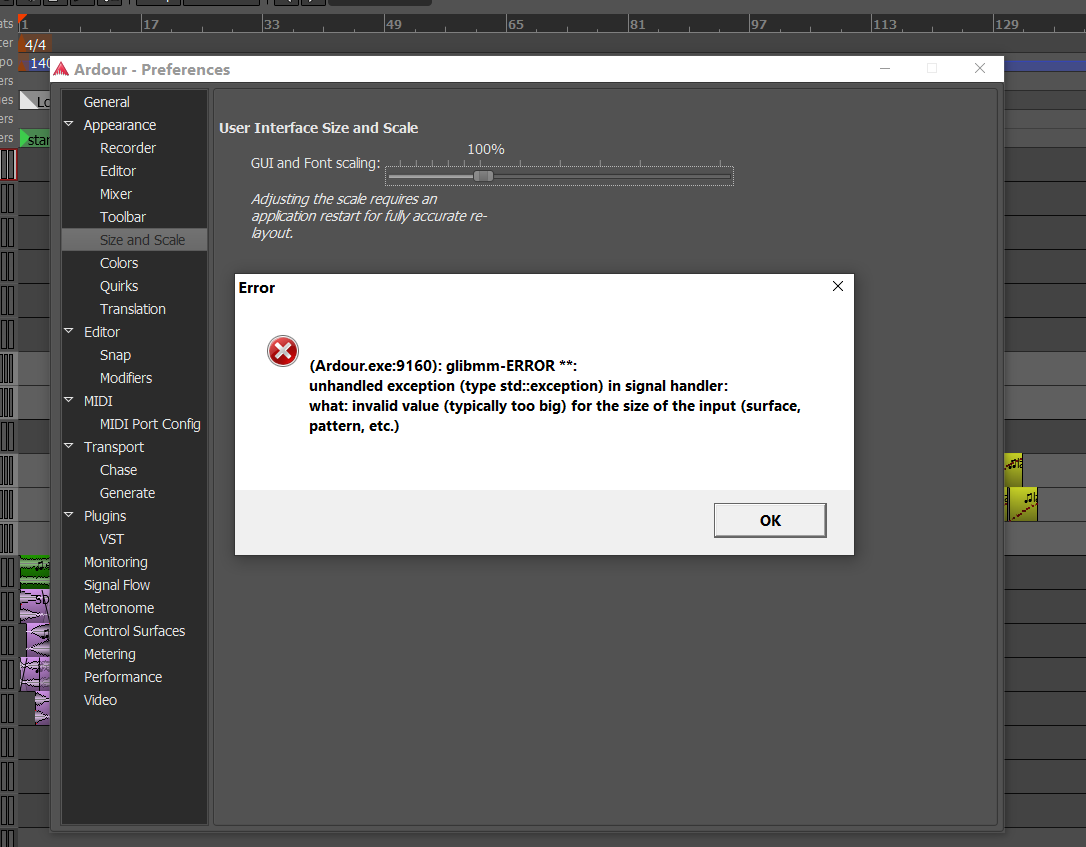This screenshot has width=1086, height=847.
Task: Select the General preferences page
Action: (106, 102)
